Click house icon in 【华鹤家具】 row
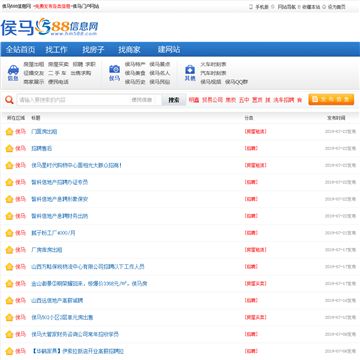This screenshot has height=360, width=360. (9, 351)
